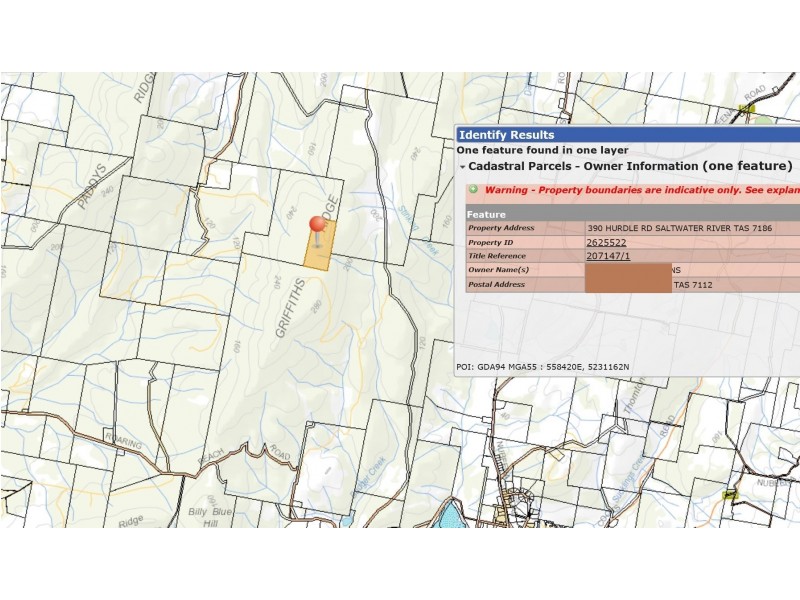Open Property ID 2625522 link
Viewport: 800px width, 600px height.
pos(606,242)
